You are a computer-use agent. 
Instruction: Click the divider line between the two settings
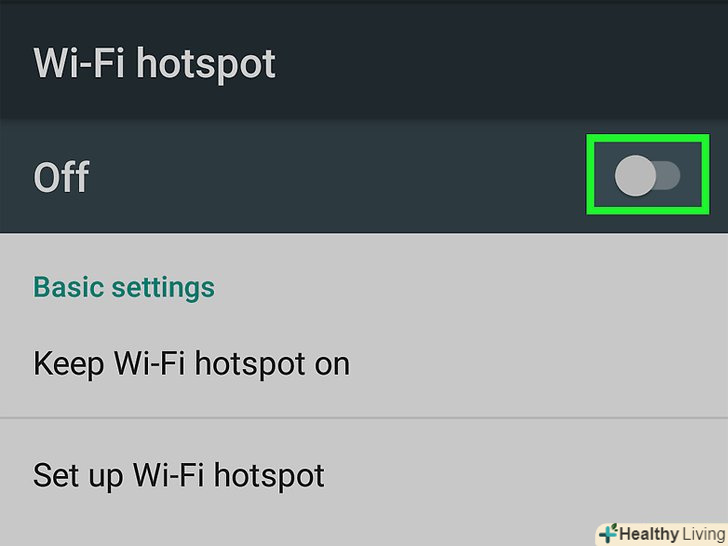[364, 418]
